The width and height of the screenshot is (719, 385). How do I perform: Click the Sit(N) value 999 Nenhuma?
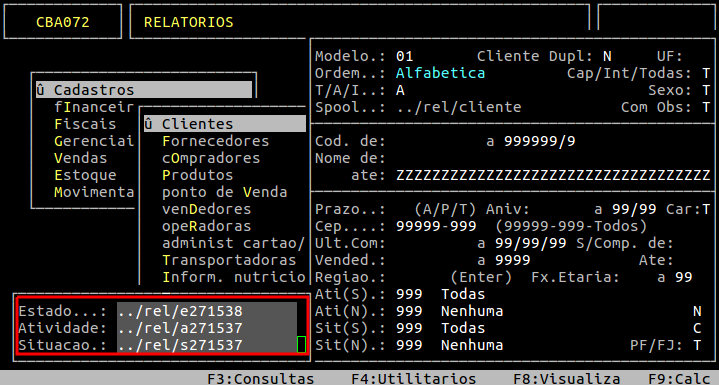(x=449, y=345)
